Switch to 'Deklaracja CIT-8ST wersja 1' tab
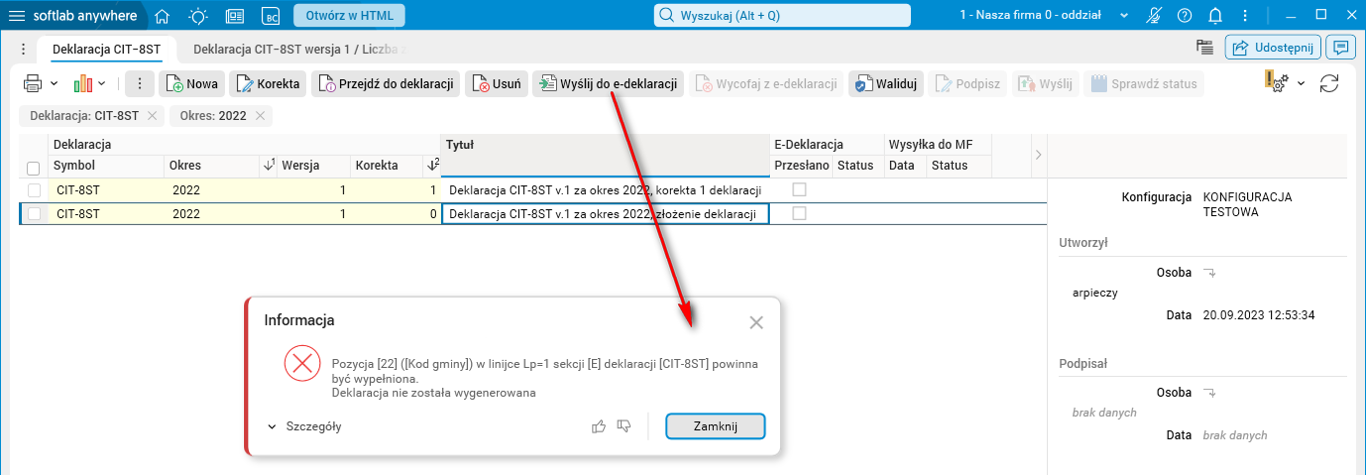The height and width of the screenshot is (475, 1366). point(298,49)
